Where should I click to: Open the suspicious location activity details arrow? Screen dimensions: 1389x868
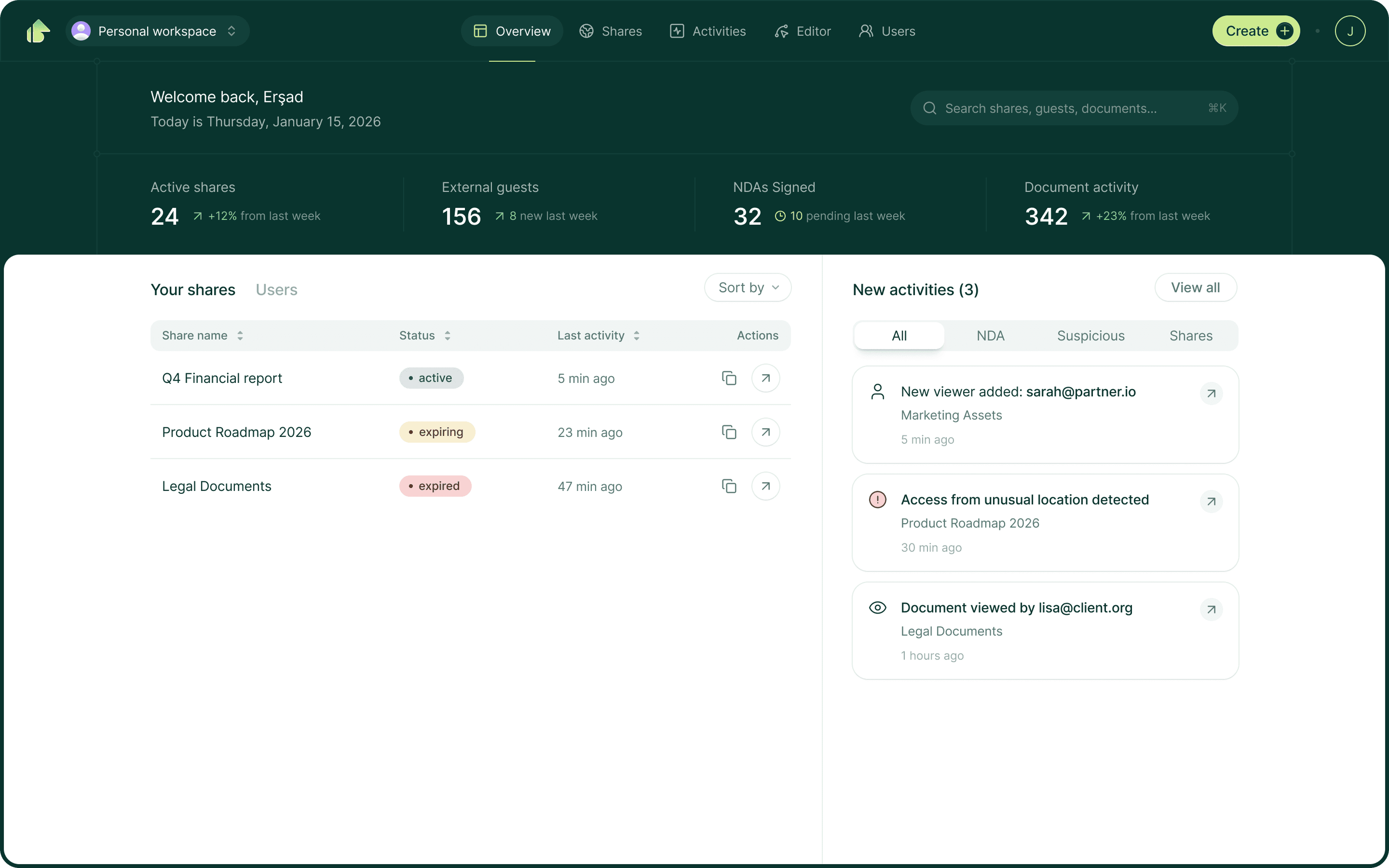pos(1211,501)
